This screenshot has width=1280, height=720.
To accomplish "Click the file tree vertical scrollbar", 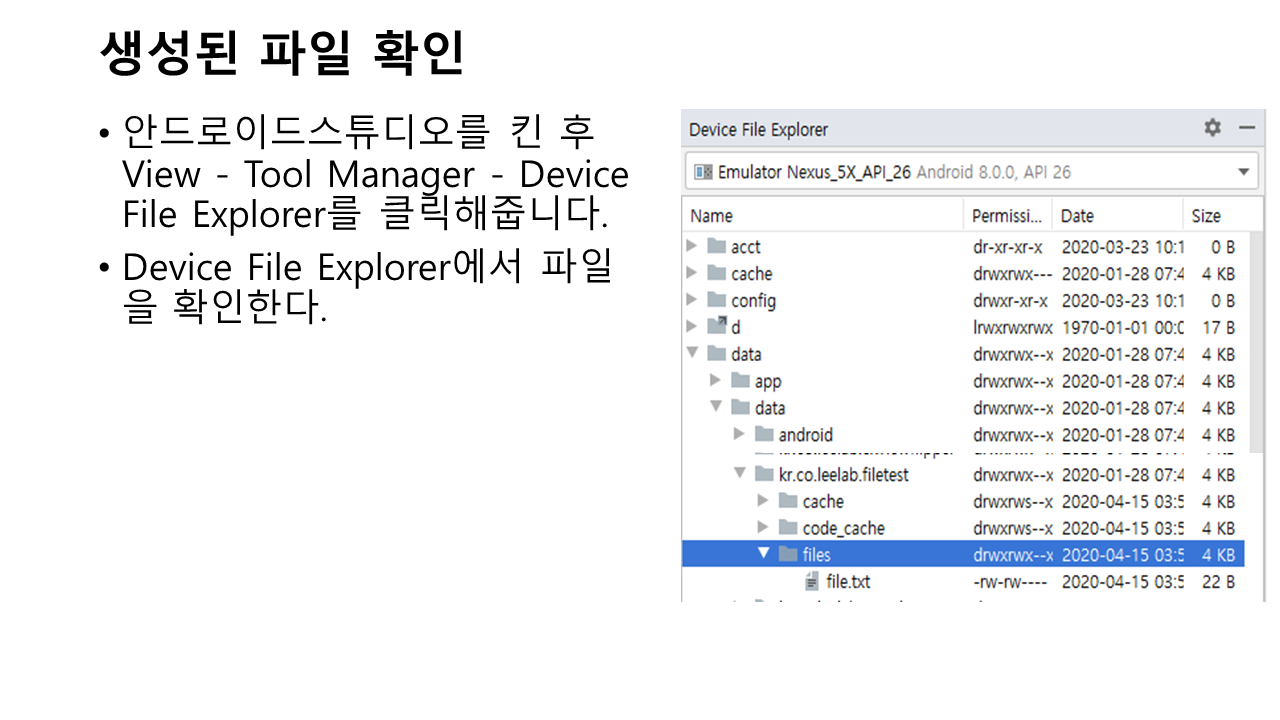I will click(1258, 340).
